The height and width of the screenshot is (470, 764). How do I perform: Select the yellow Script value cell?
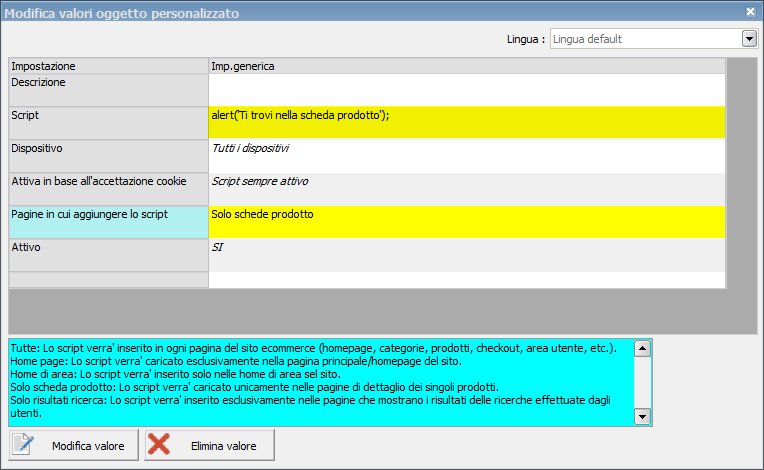pos(466,122)
